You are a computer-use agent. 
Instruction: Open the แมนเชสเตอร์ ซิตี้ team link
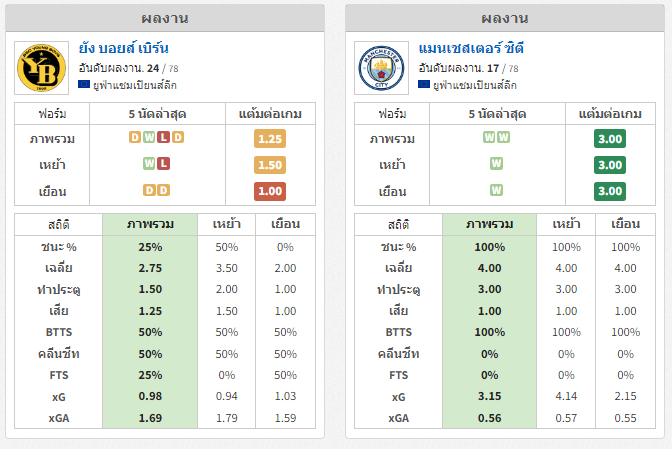point(471,48)
